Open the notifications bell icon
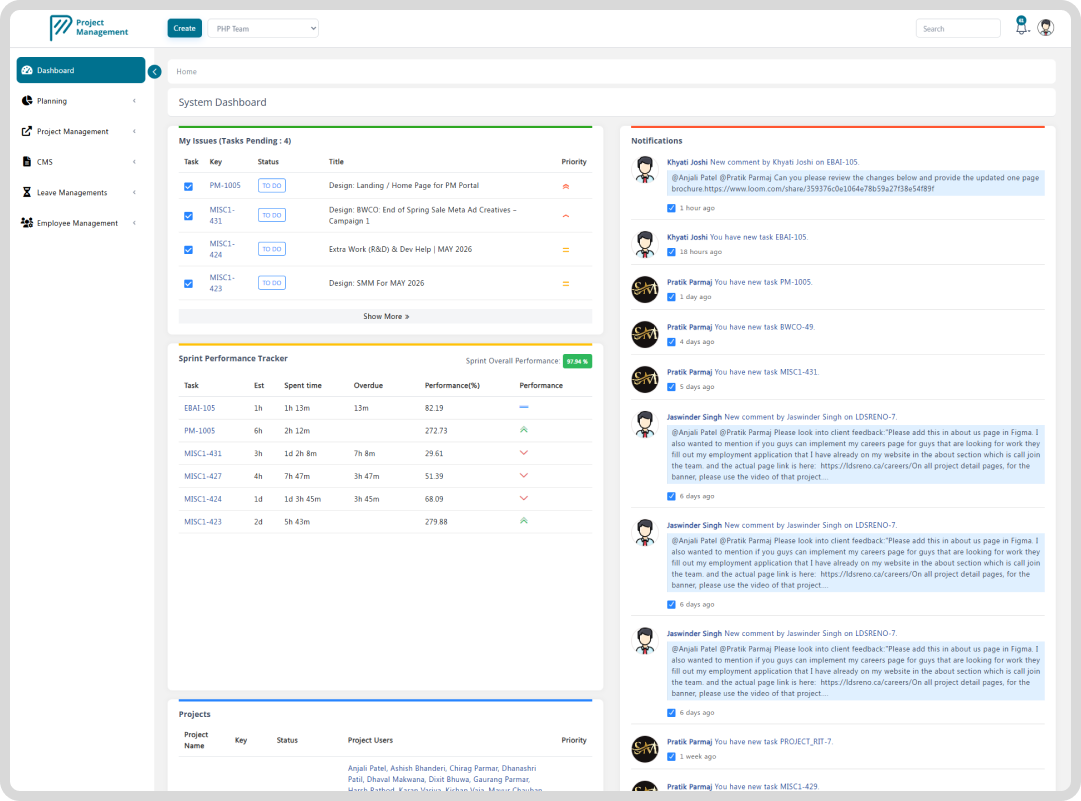The height and width of the screenshot is (801, 1081). click(x=1022, y=26)
